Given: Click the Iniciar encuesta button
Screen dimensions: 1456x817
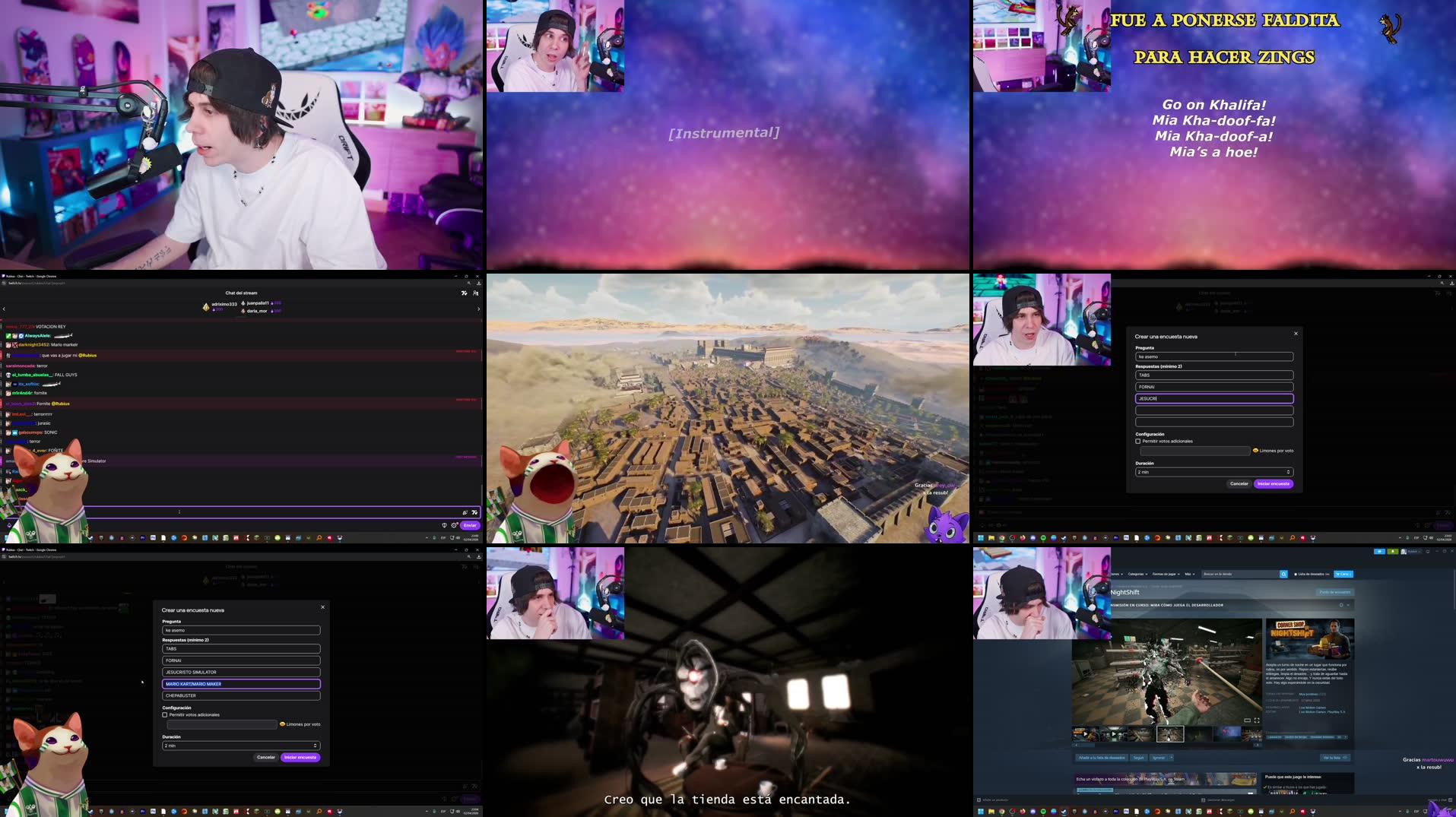Looking at the screenshot, I should pos(300,758).
